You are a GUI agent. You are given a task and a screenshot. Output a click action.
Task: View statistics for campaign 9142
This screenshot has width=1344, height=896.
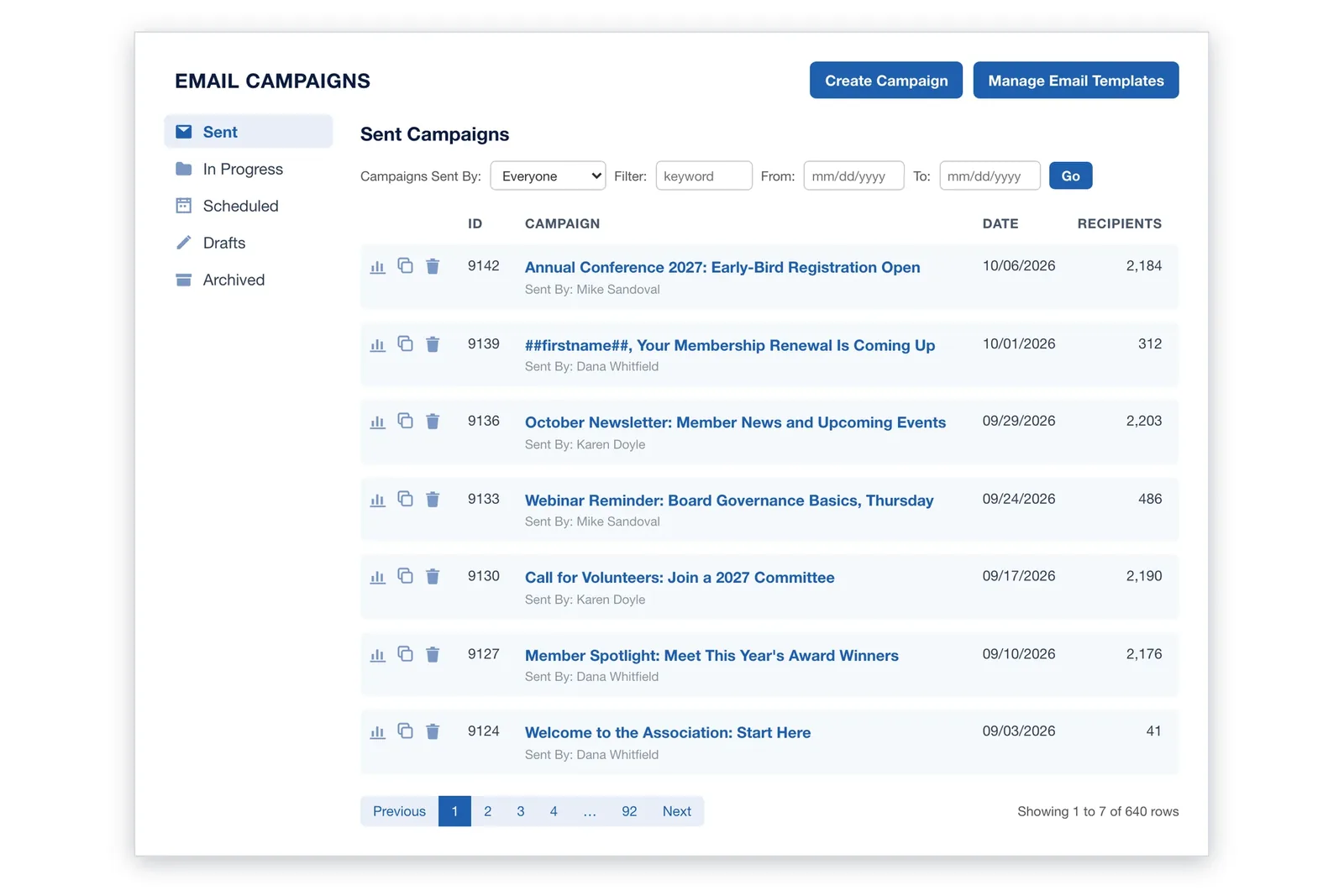point(378,267)
